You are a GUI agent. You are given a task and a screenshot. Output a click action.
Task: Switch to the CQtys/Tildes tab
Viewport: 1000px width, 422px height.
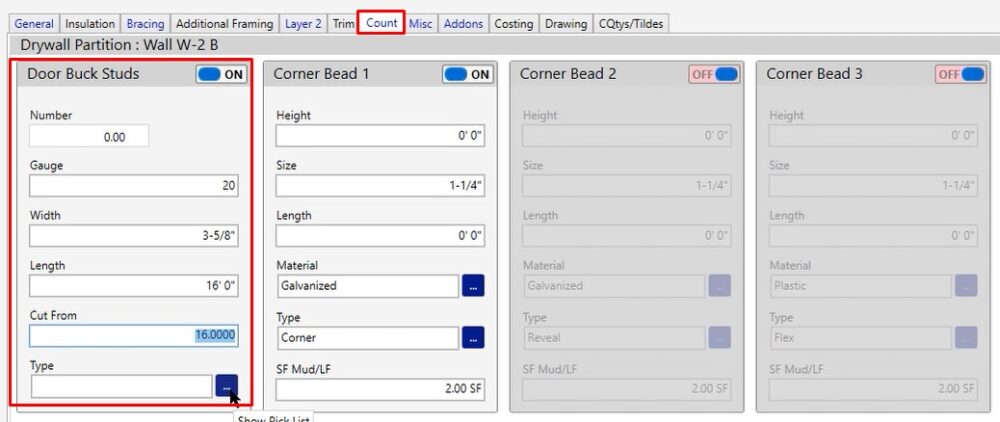pos(630,23)
